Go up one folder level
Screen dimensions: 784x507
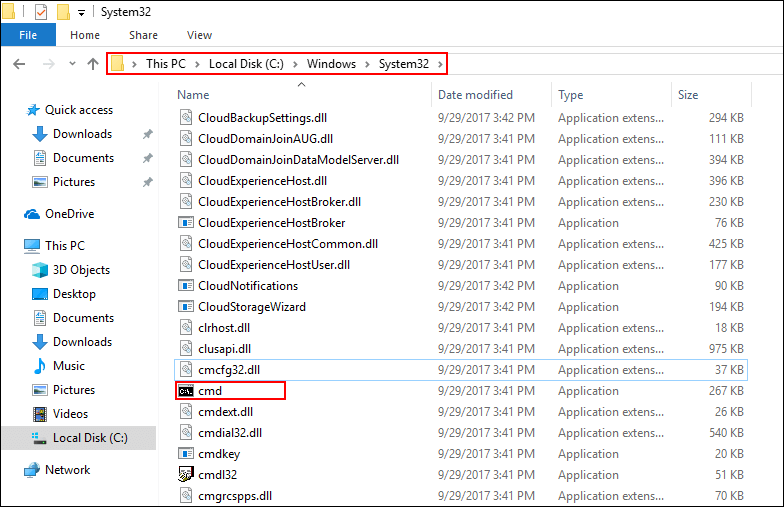tap(92, 64)
